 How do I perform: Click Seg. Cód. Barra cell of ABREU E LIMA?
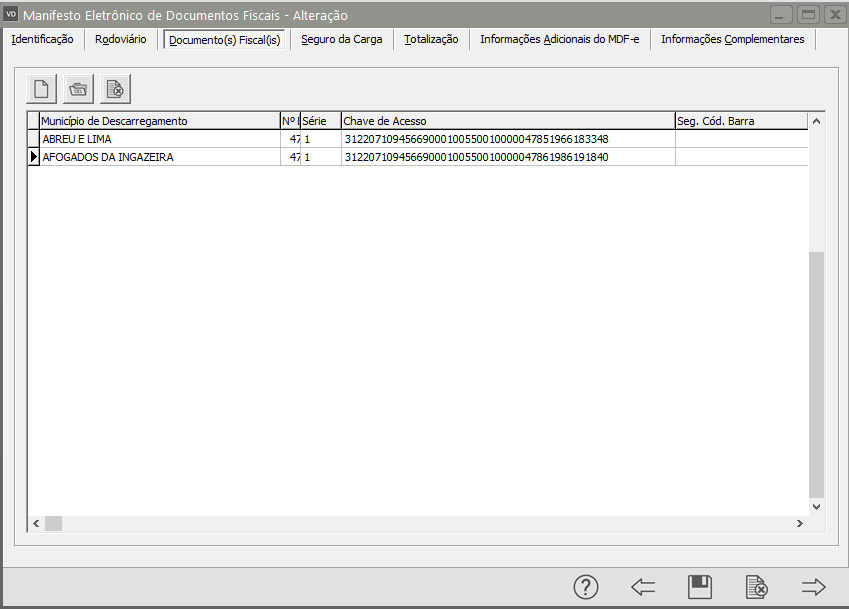(x=741, y=139)
